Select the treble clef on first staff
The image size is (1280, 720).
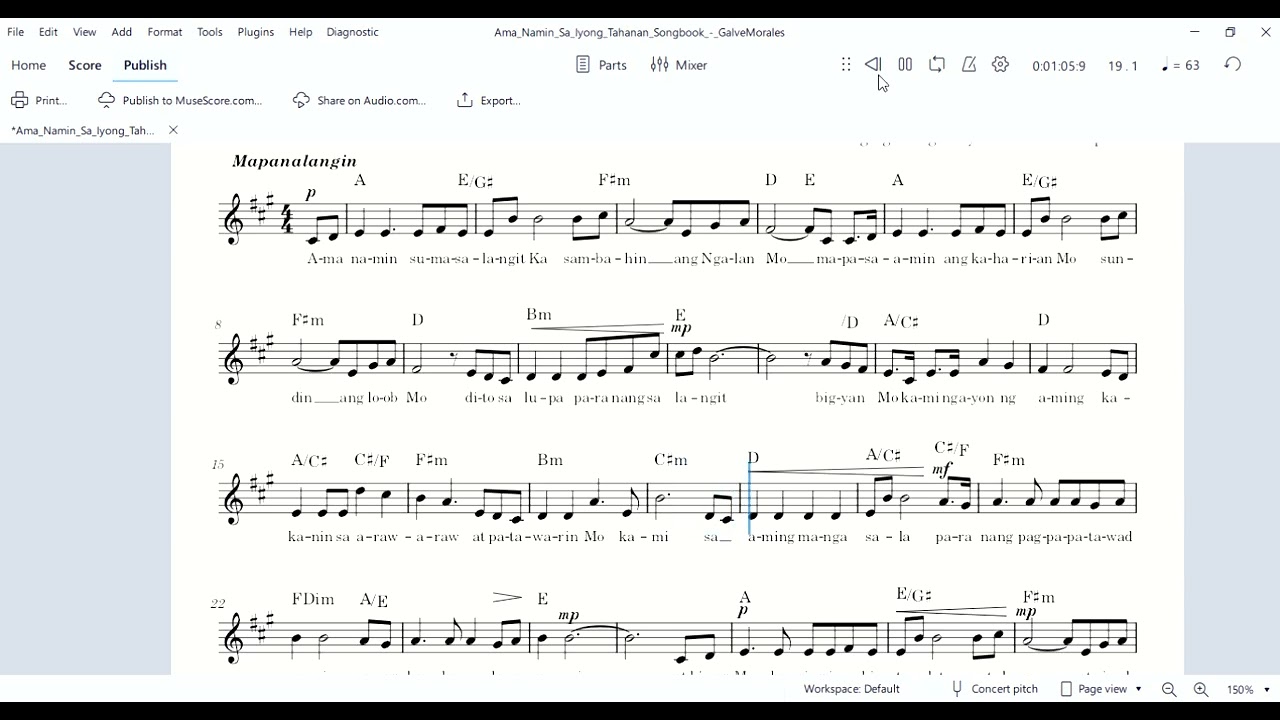(236, 218)
